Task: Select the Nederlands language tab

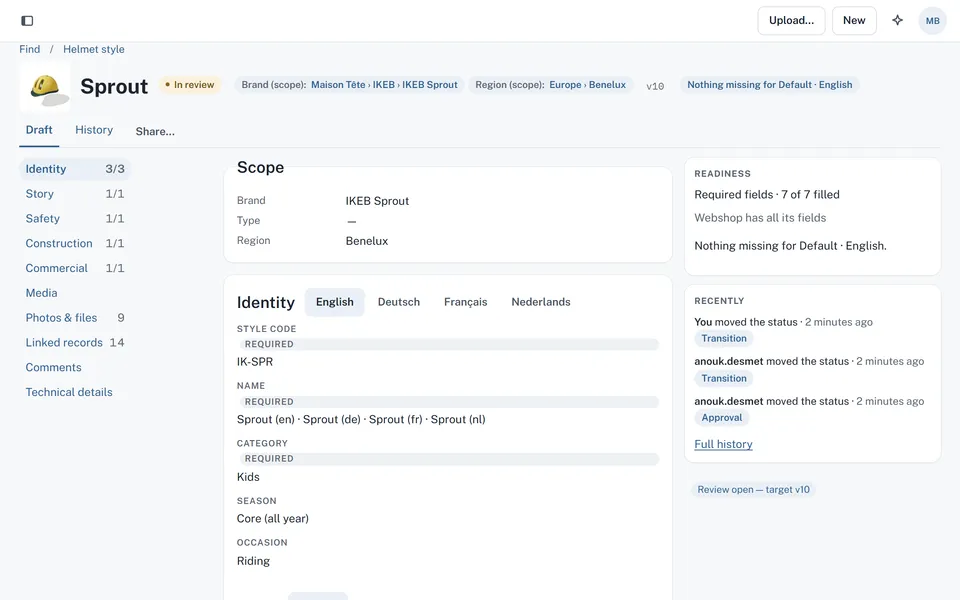Action: tap(541, 302)
